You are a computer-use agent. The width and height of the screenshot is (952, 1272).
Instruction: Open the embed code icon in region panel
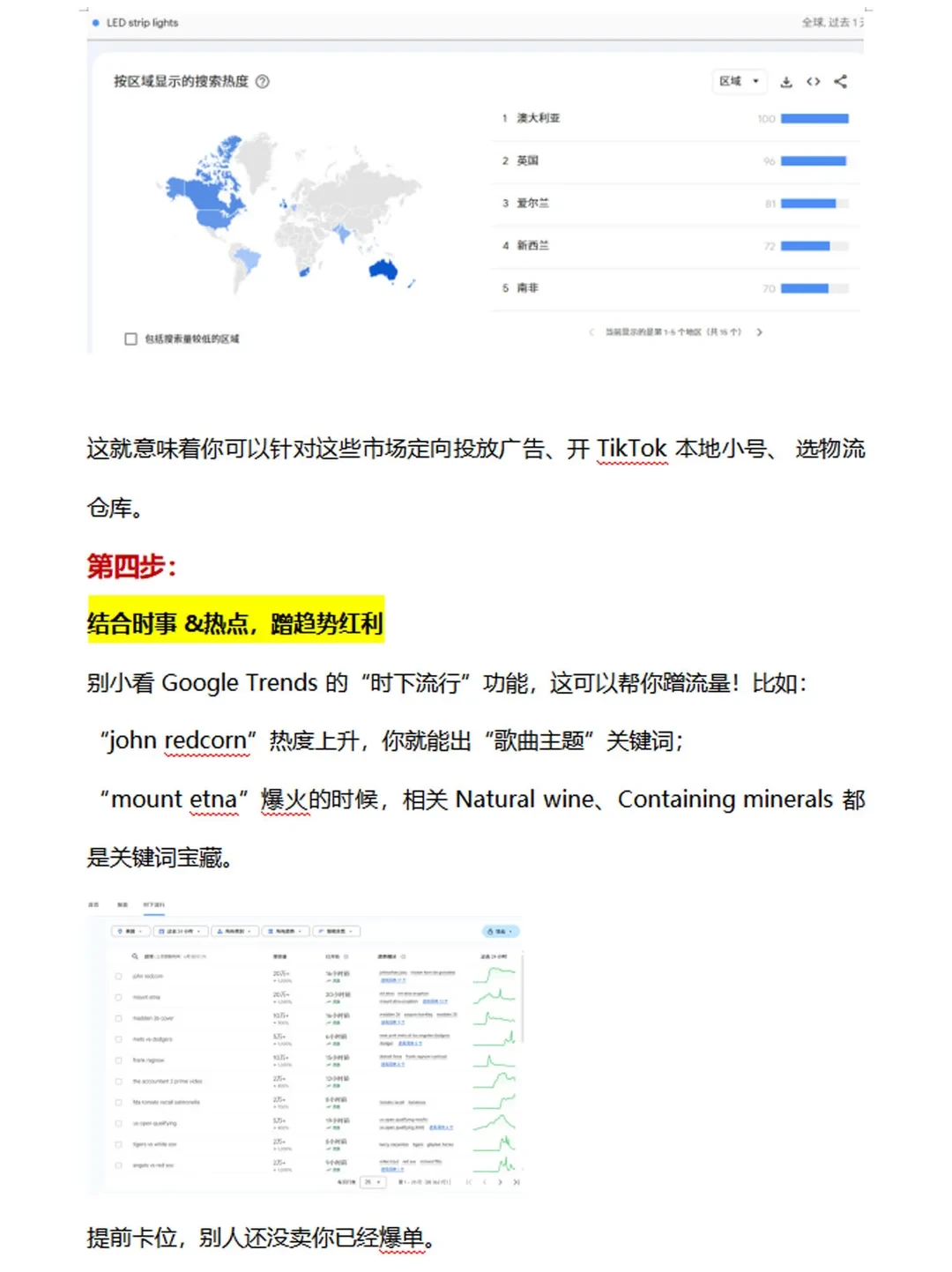(x=814, y=82)
